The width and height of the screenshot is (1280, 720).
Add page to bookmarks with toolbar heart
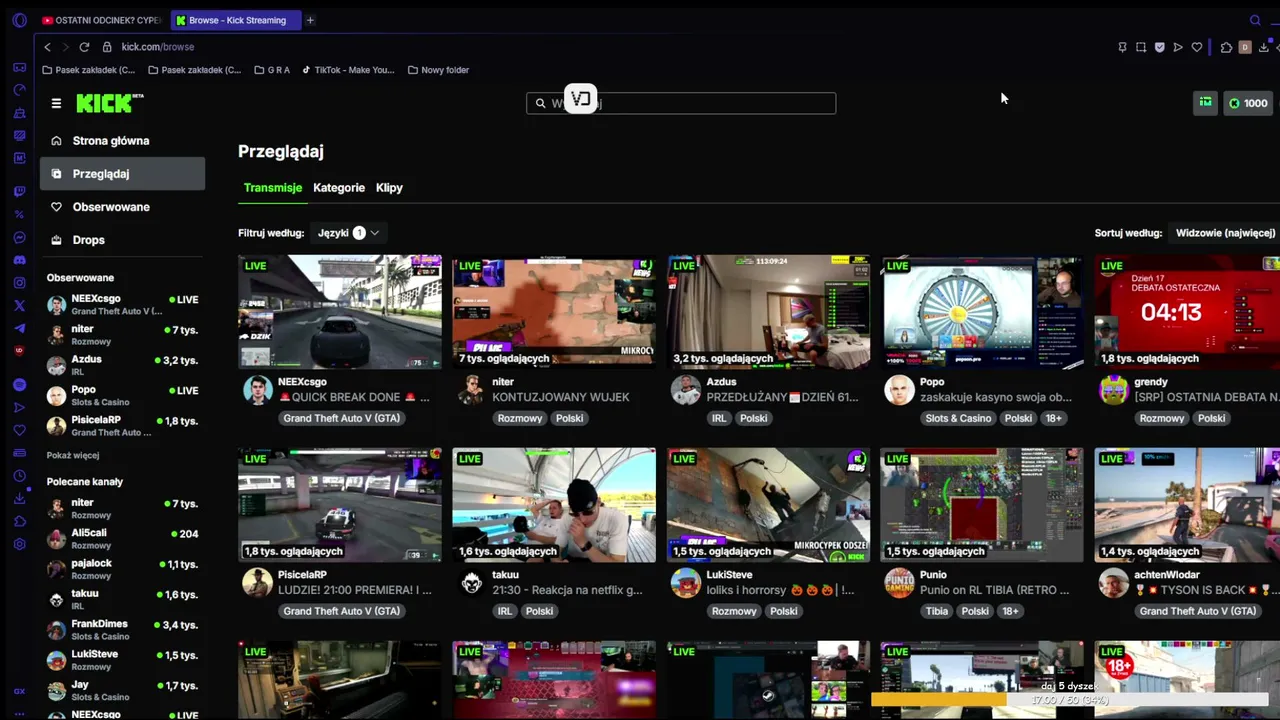[1197, 47]
